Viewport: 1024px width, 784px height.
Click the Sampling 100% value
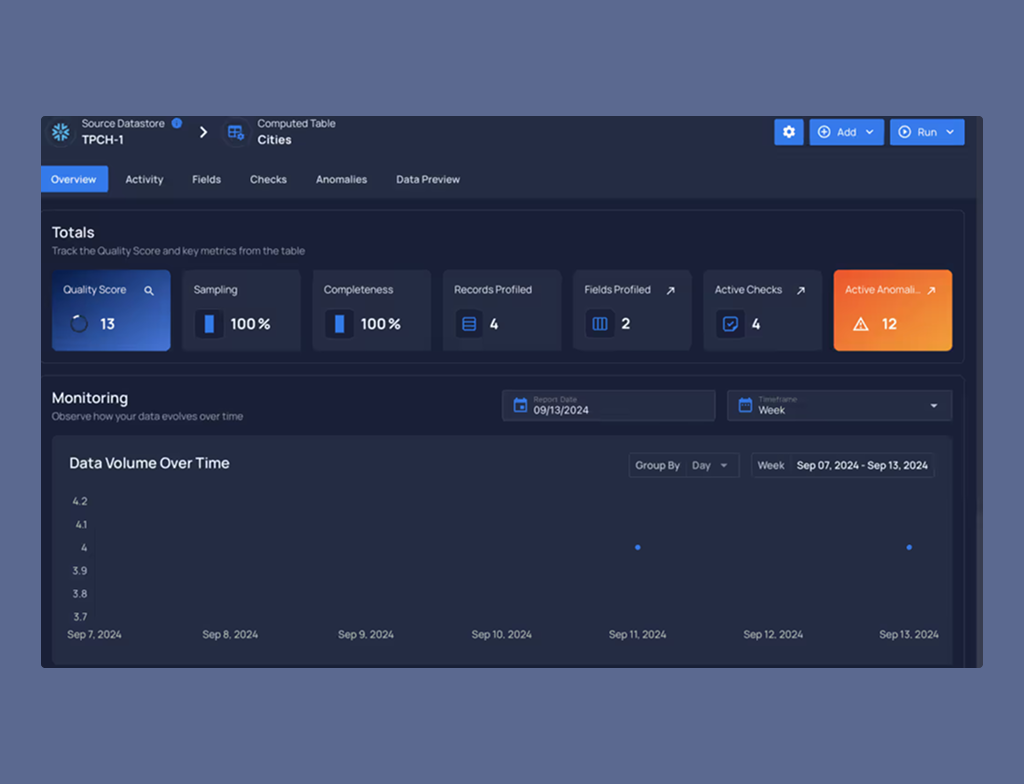pyautogui.click(x=250, y=324)
